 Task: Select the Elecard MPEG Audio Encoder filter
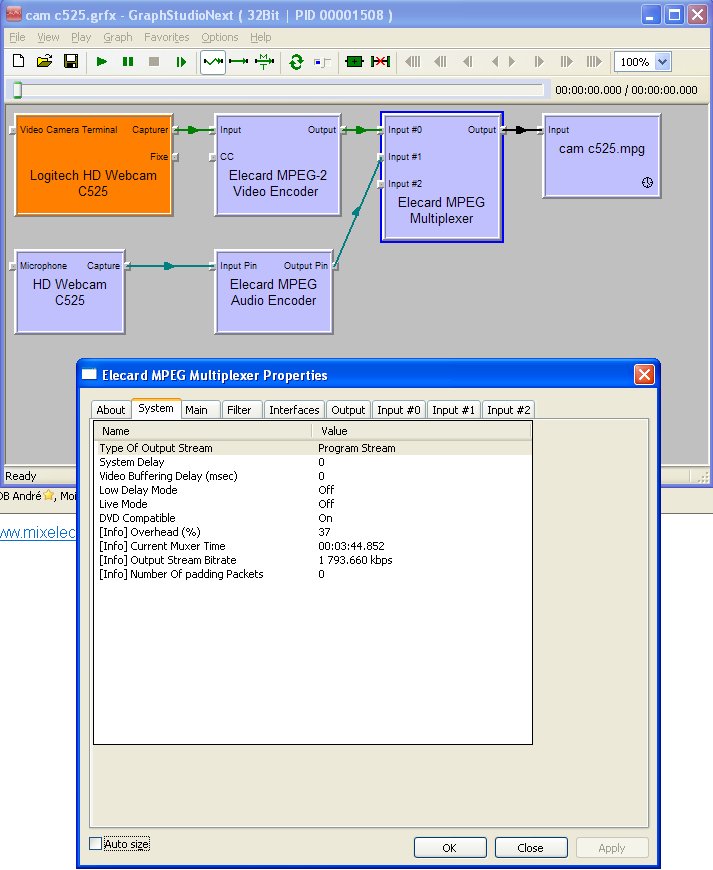pos(274,292)
